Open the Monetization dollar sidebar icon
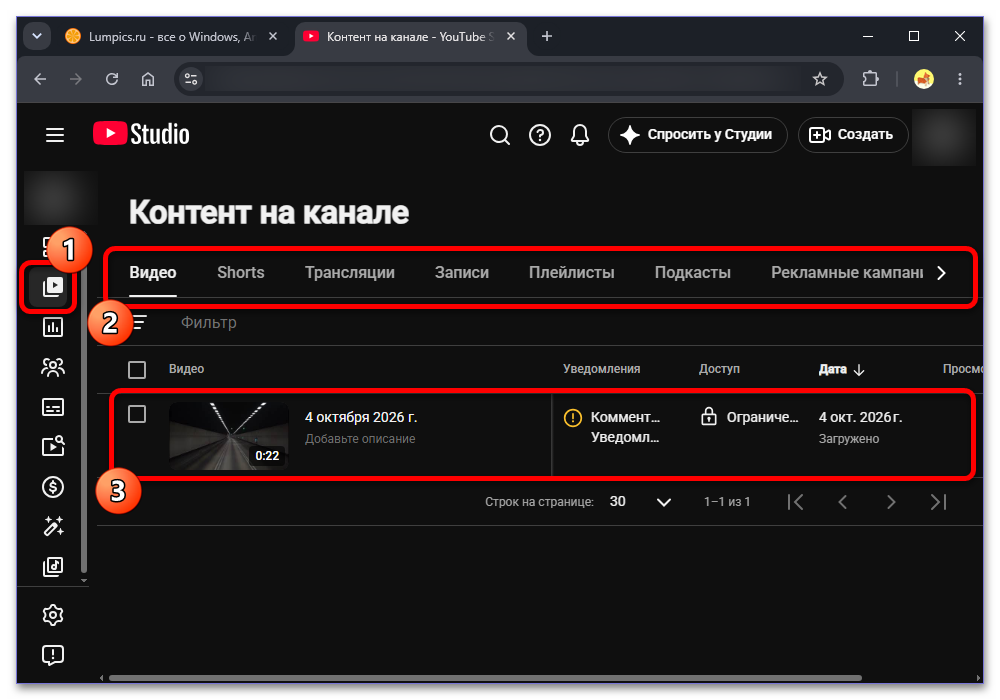Viewport: 1000px width, 700px height. [x=53, y=487]
